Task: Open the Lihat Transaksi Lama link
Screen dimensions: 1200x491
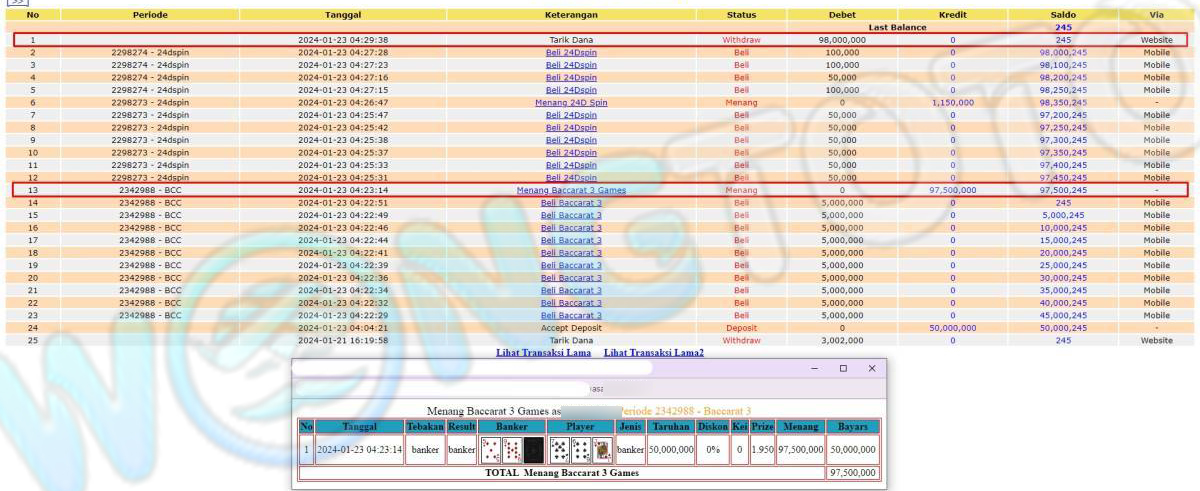Action: [544, 353]
